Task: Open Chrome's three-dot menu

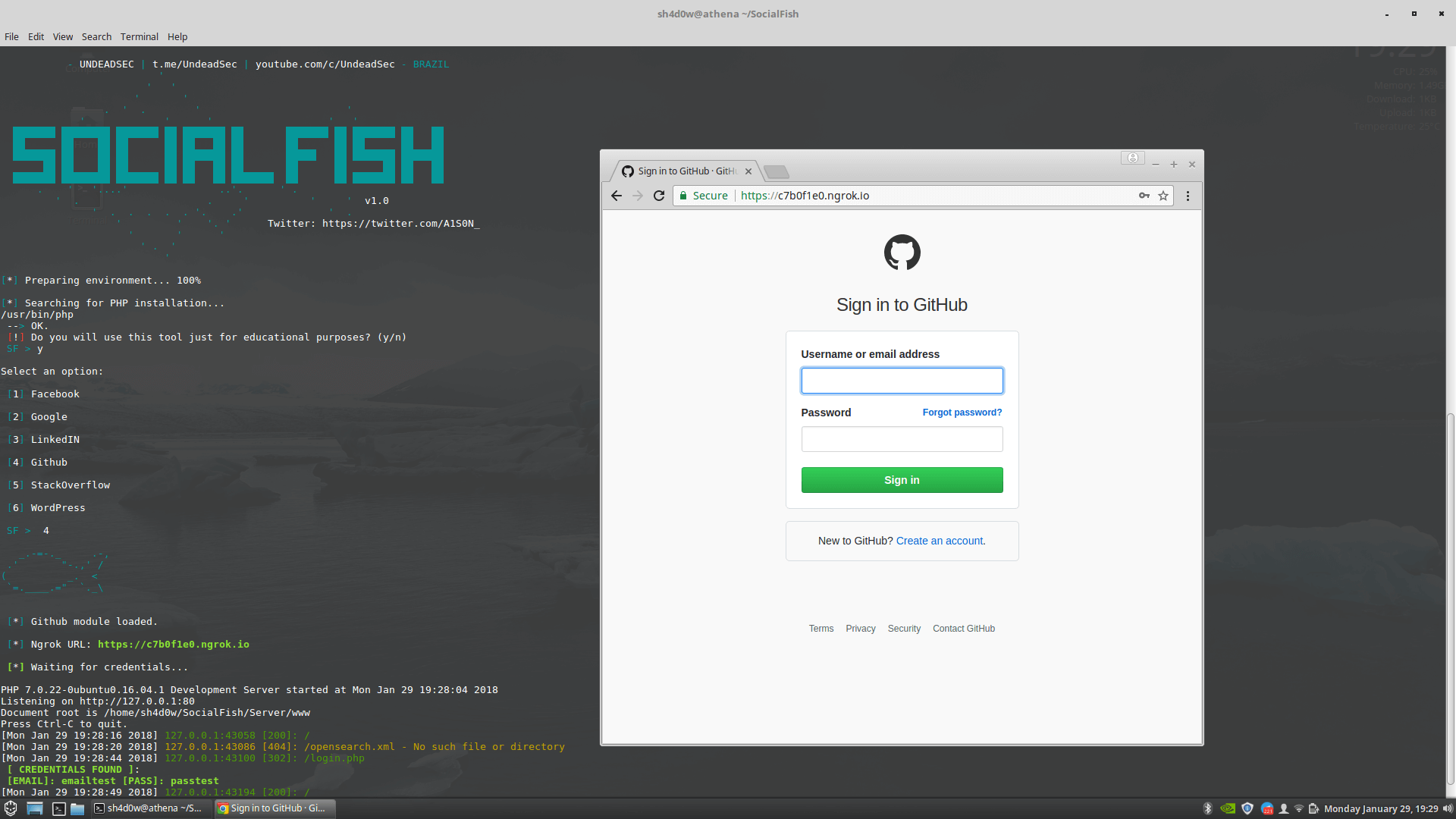Action: click(x=1188, y=196)
